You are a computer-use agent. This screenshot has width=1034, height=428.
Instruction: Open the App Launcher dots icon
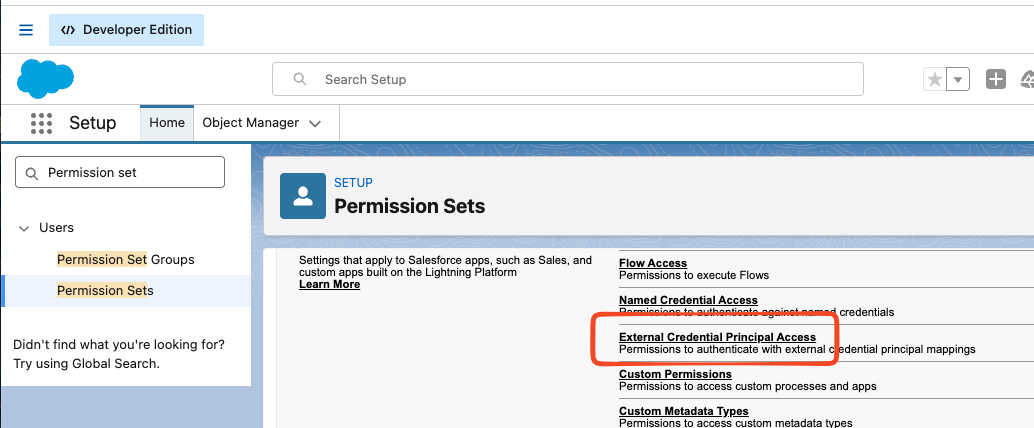tap(42, 123)
